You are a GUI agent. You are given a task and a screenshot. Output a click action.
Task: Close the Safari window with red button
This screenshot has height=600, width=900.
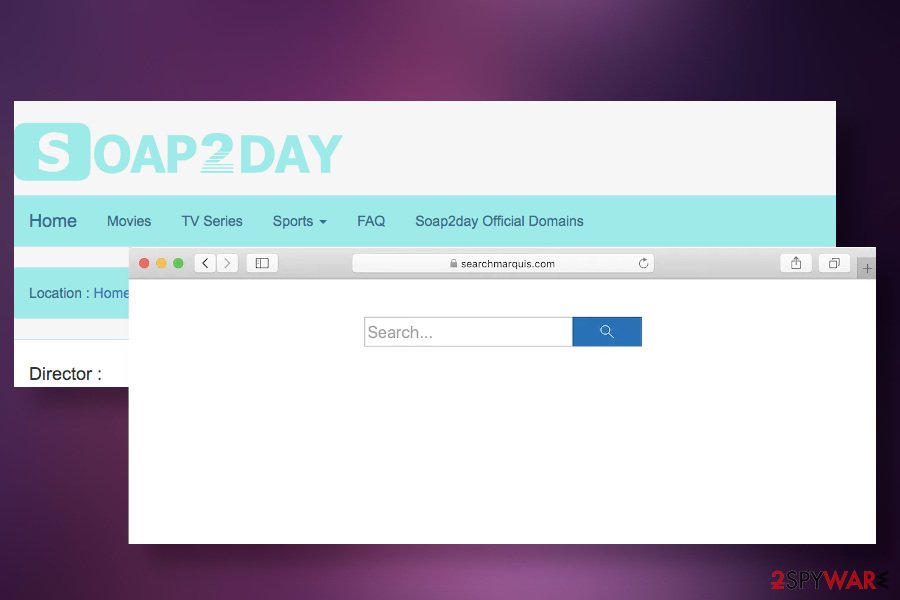(144, 263)
